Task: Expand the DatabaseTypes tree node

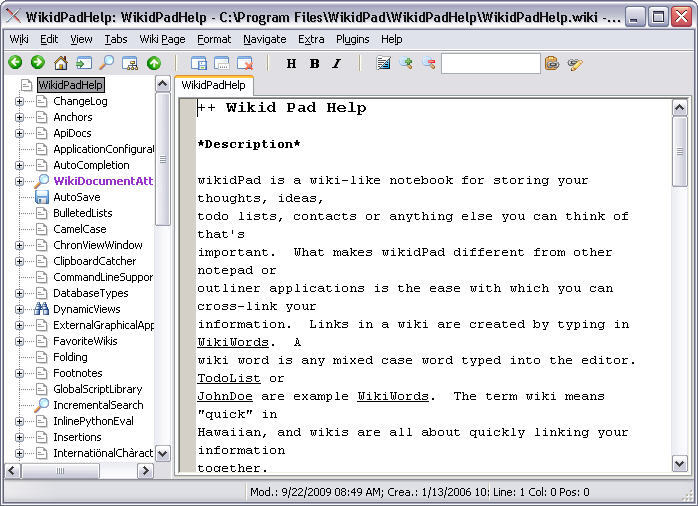Action: pyautogui.click(x=19, y=293)
